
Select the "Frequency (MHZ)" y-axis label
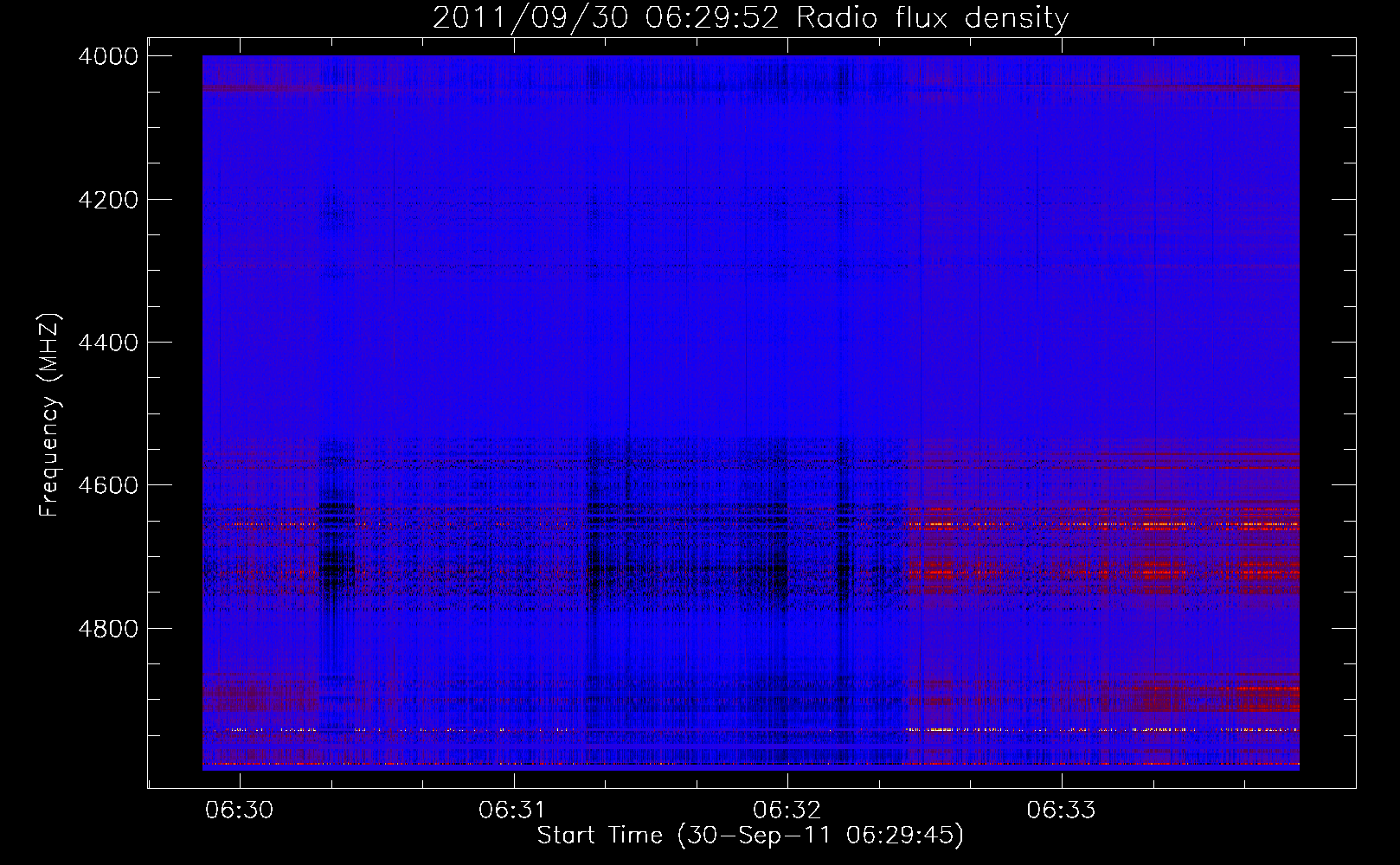[x=49, y=415]
